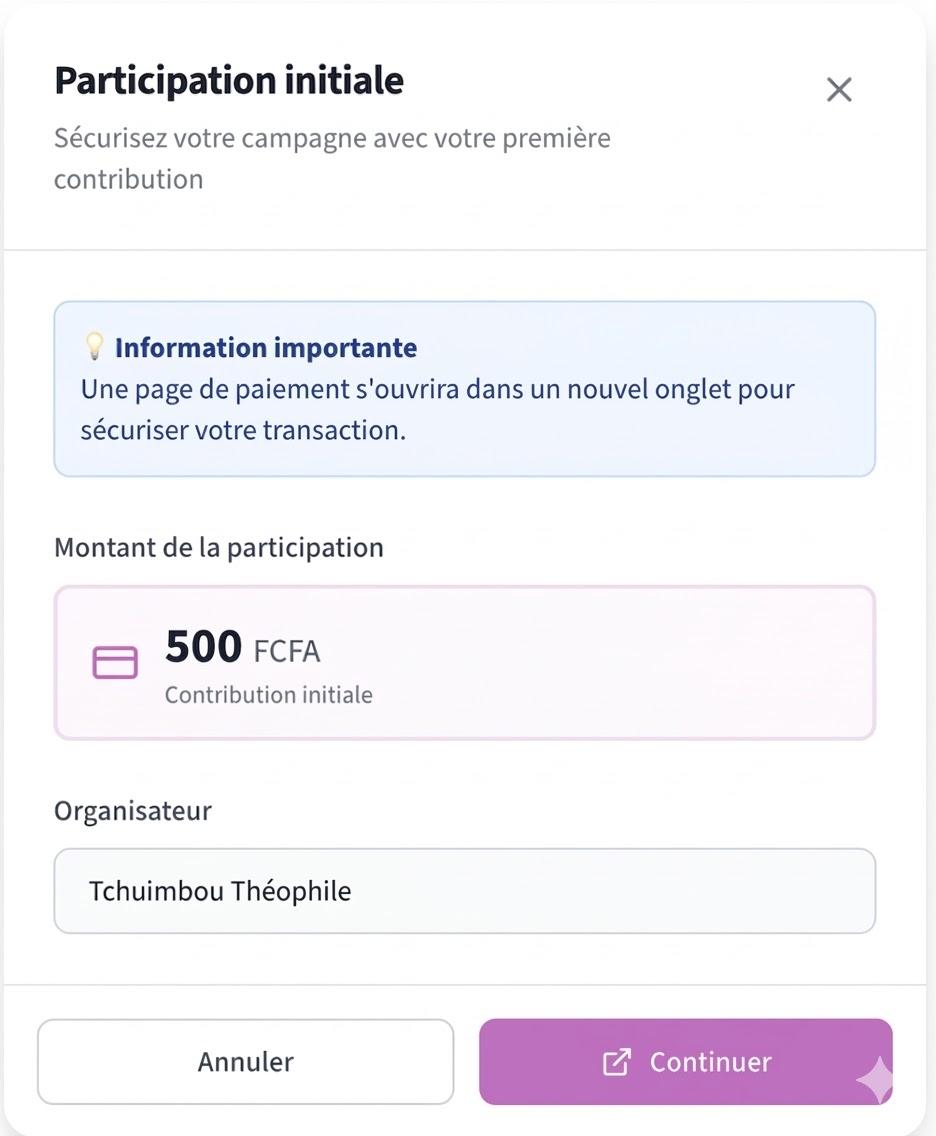Click the Montant de la participation label
936x1136 pixels.
(x=219, y=547)
